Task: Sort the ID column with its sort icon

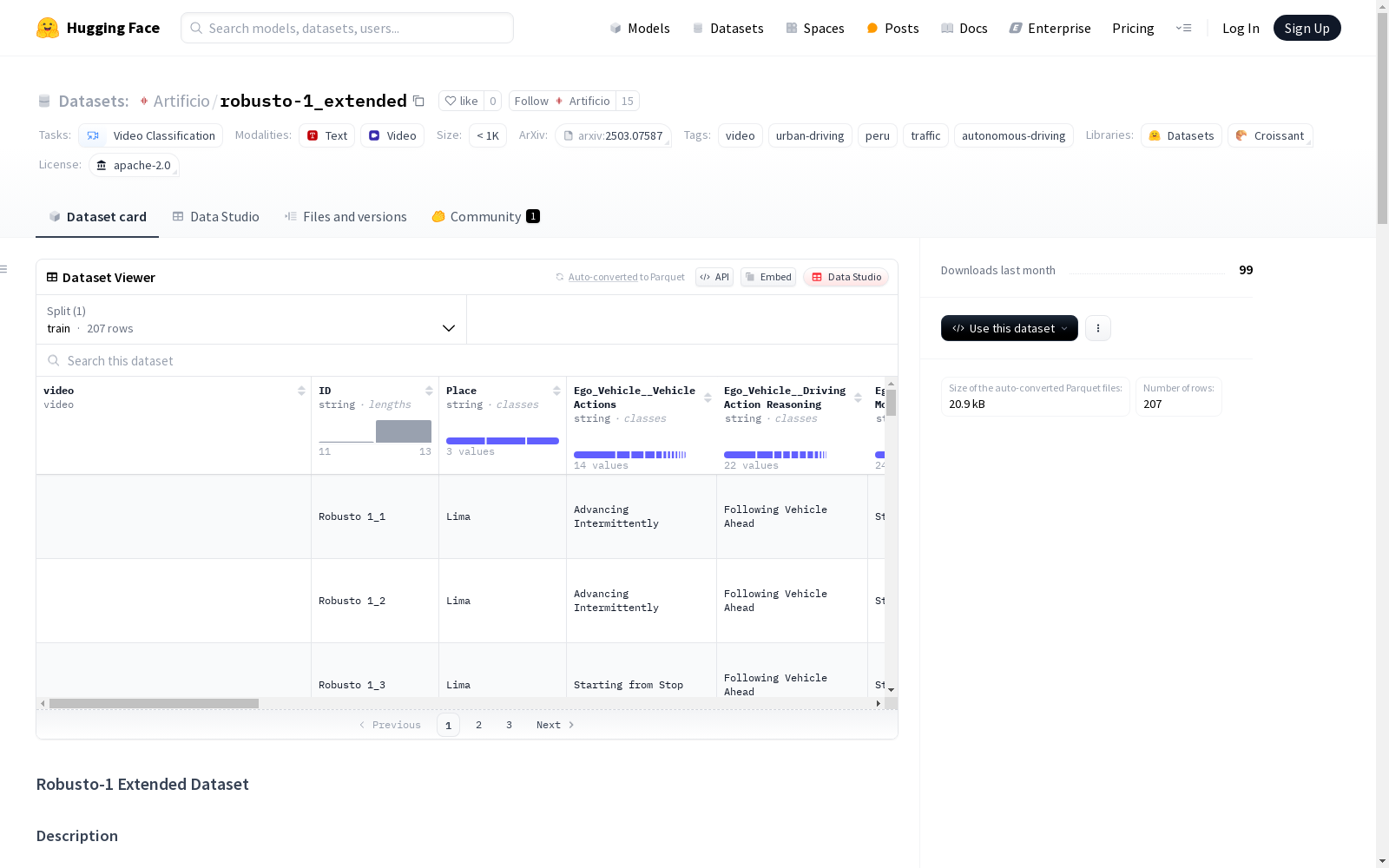Action: 429,391
